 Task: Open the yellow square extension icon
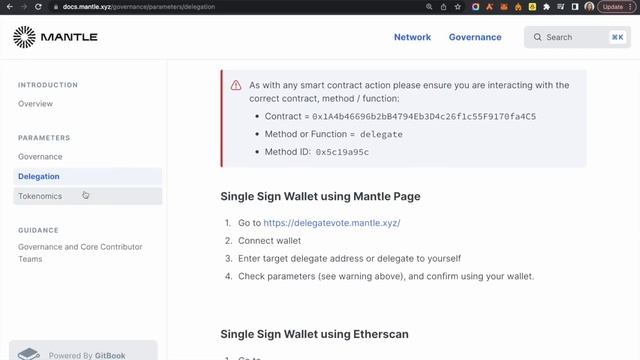[x=532, y=7]
